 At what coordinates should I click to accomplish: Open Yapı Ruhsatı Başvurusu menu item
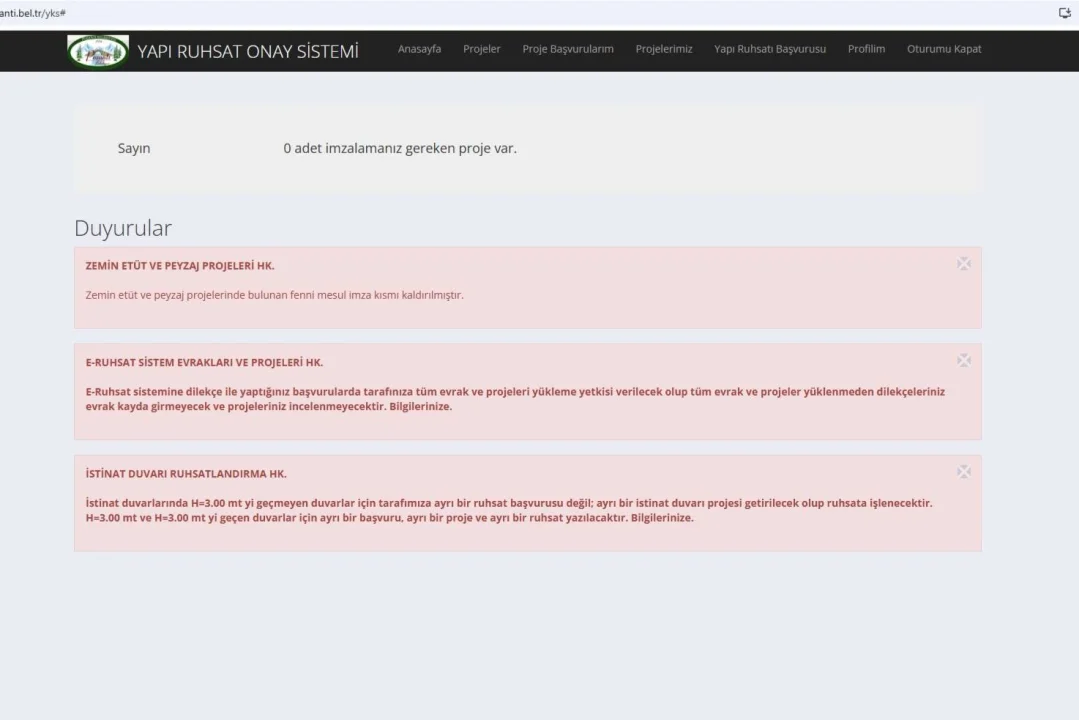tap(769, 49)
